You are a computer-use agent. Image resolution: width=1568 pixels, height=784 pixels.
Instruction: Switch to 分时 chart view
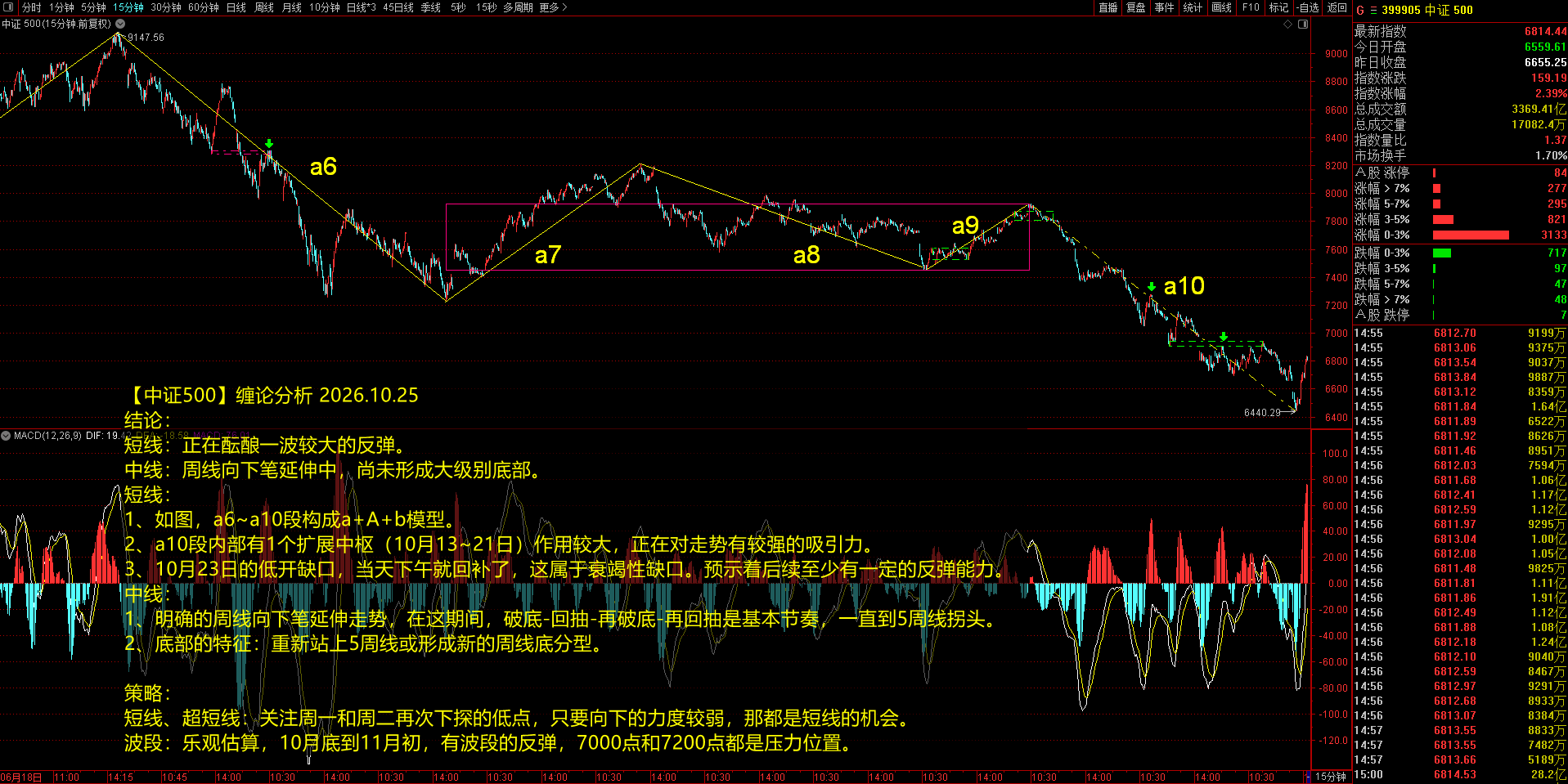(31, 7)
